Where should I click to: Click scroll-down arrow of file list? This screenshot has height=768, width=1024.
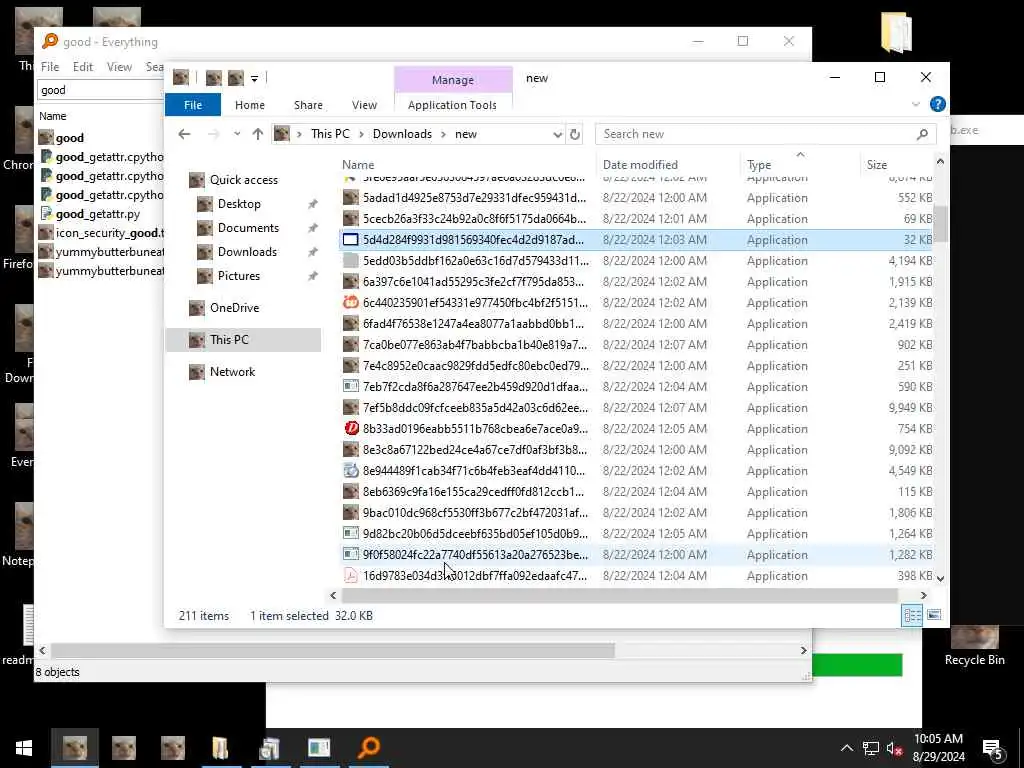(x=940, y=578)
